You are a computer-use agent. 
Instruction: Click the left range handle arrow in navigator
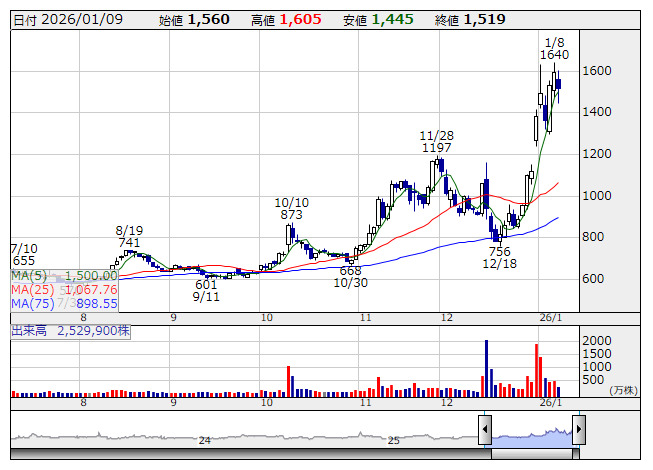485,431
